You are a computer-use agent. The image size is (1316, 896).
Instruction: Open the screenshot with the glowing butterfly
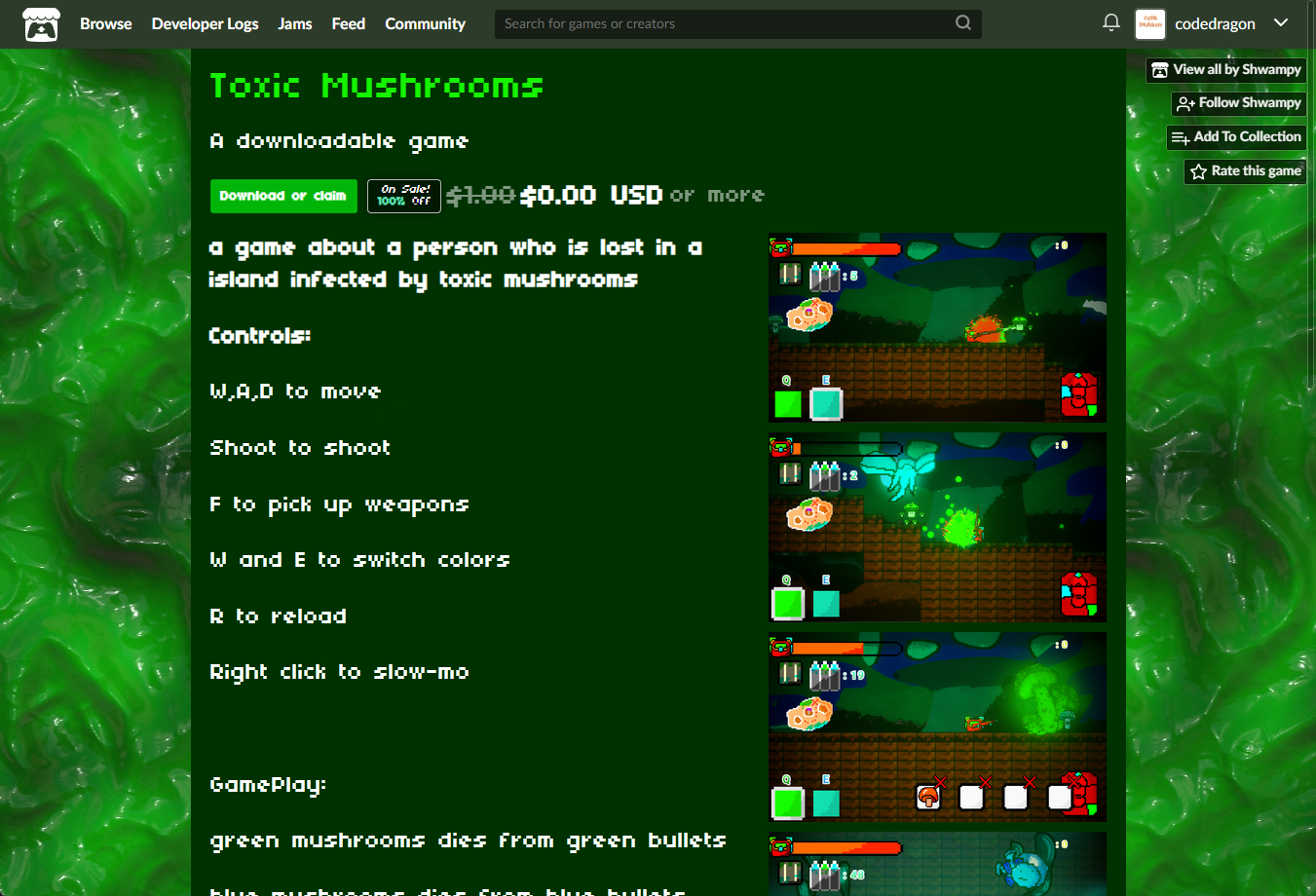click(937, 527)
